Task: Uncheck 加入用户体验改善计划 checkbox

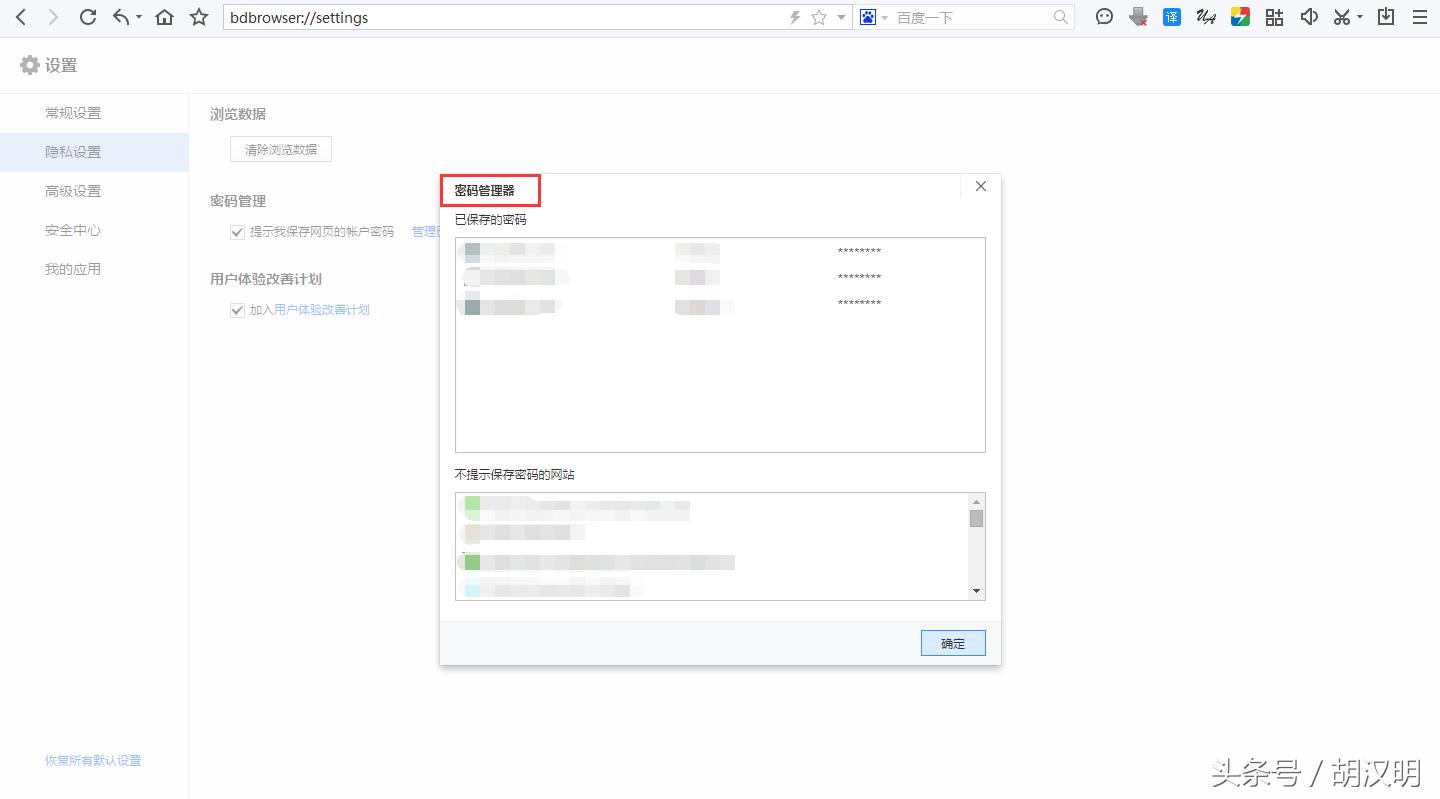Action: pyautogui.click(x=237, y=310)
